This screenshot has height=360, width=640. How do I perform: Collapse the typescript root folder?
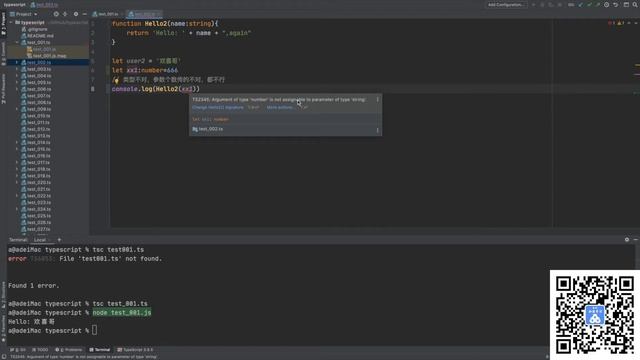click(x=11, y=23)
